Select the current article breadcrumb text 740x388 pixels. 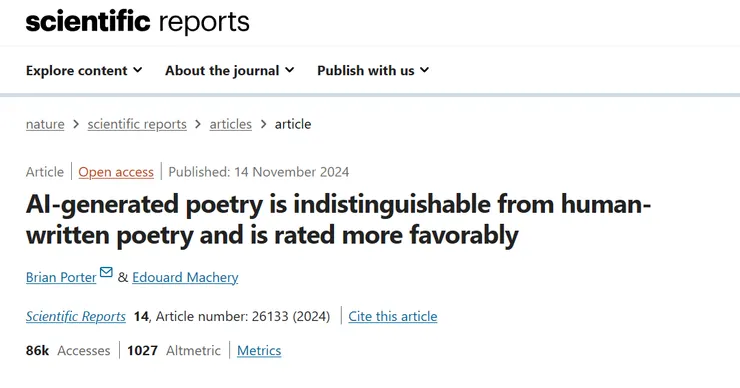[293, 124]
